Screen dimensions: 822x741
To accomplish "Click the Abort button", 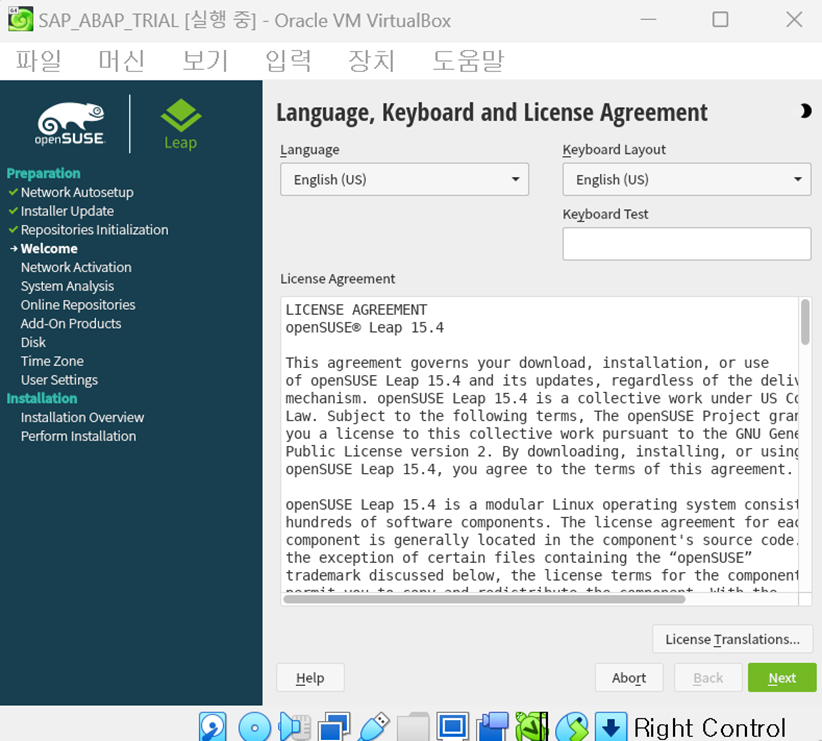I will 629,678.
